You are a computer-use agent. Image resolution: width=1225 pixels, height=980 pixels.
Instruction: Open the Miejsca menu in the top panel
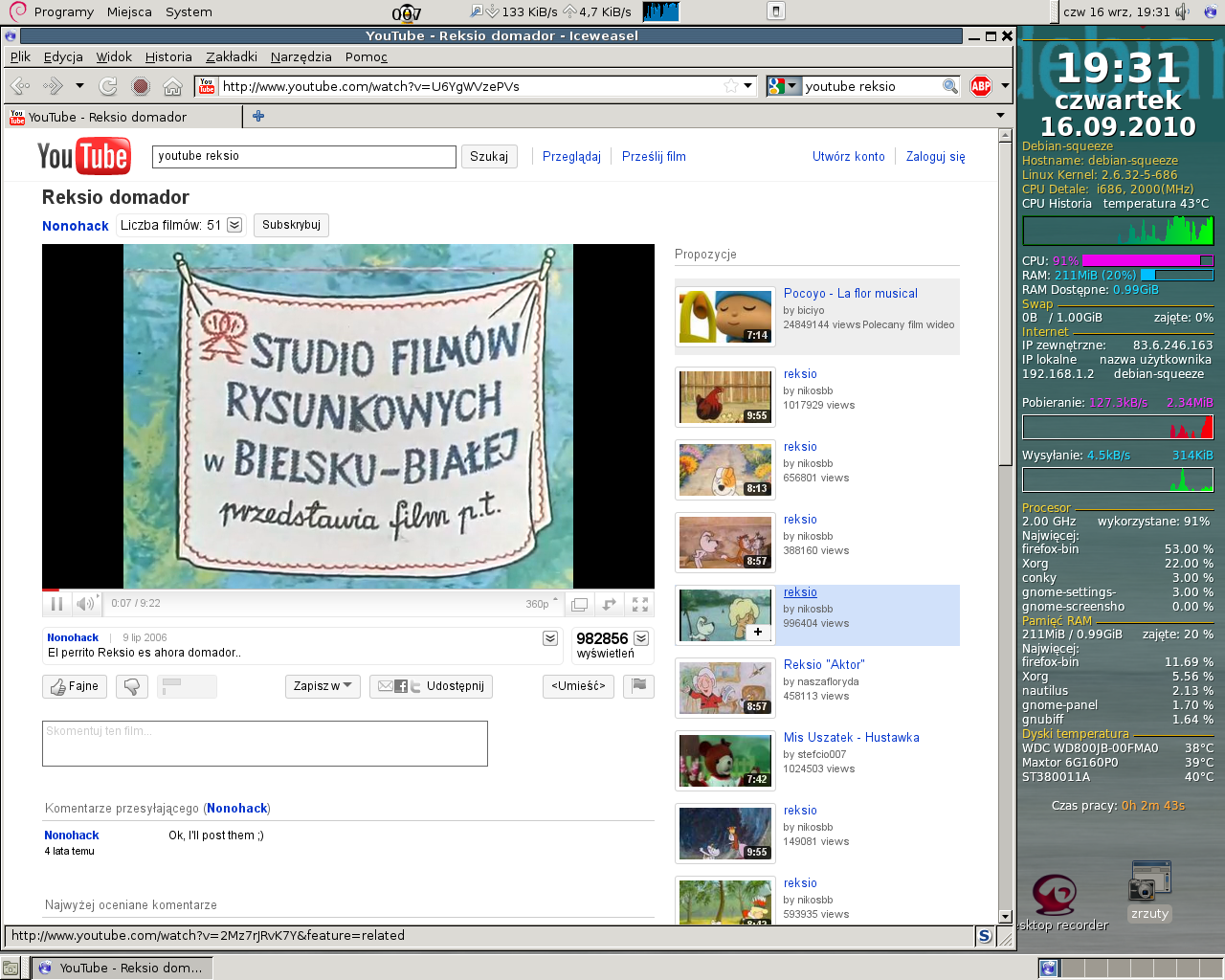pos(129,11)
